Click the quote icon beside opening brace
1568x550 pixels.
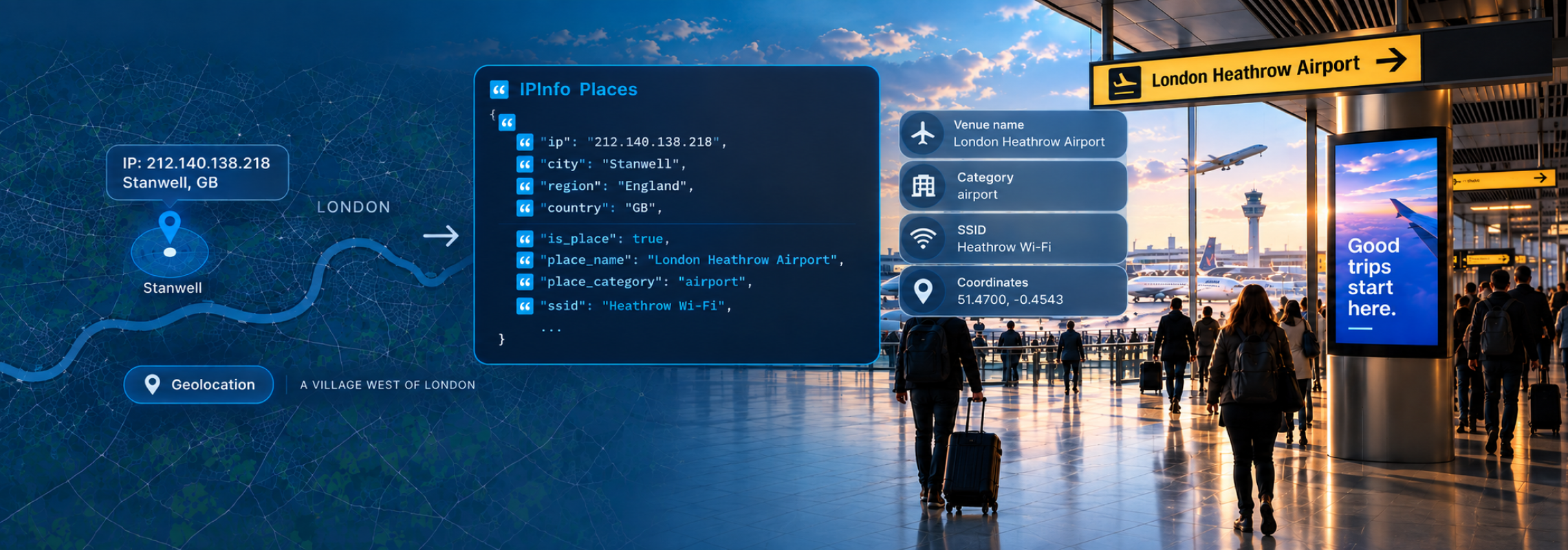507,123
